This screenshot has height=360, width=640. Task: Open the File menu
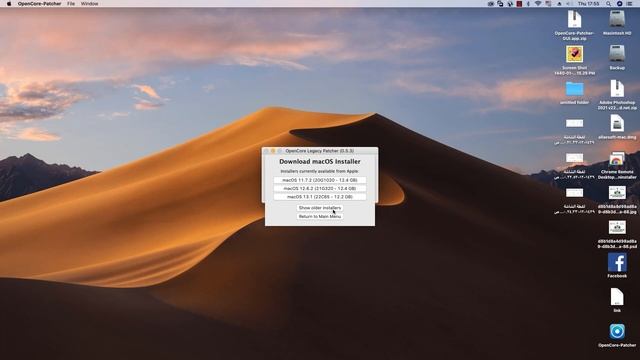(71, 4)
